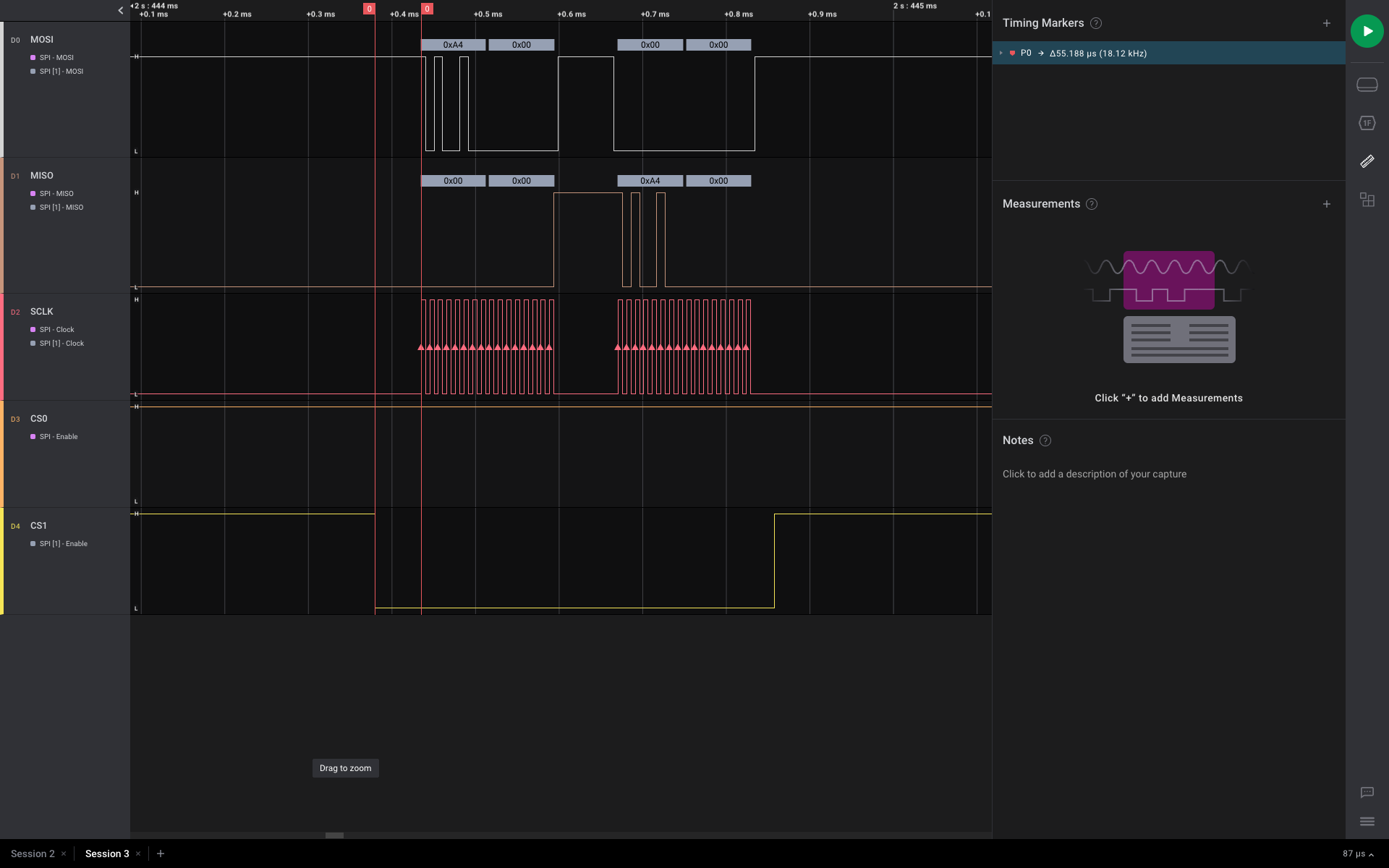Expand the P0 timing marker row
1389x868 pixels.
pyautogui.click(x=1001, y=53)
